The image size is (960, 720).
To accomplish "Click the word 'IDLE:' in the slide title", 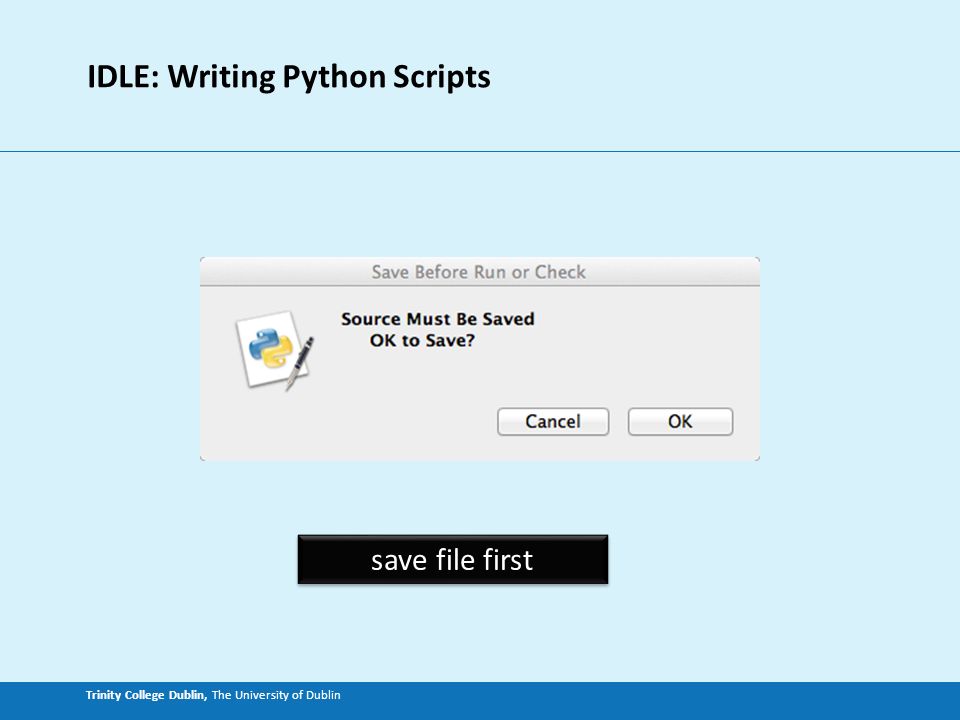I will 123,77.
